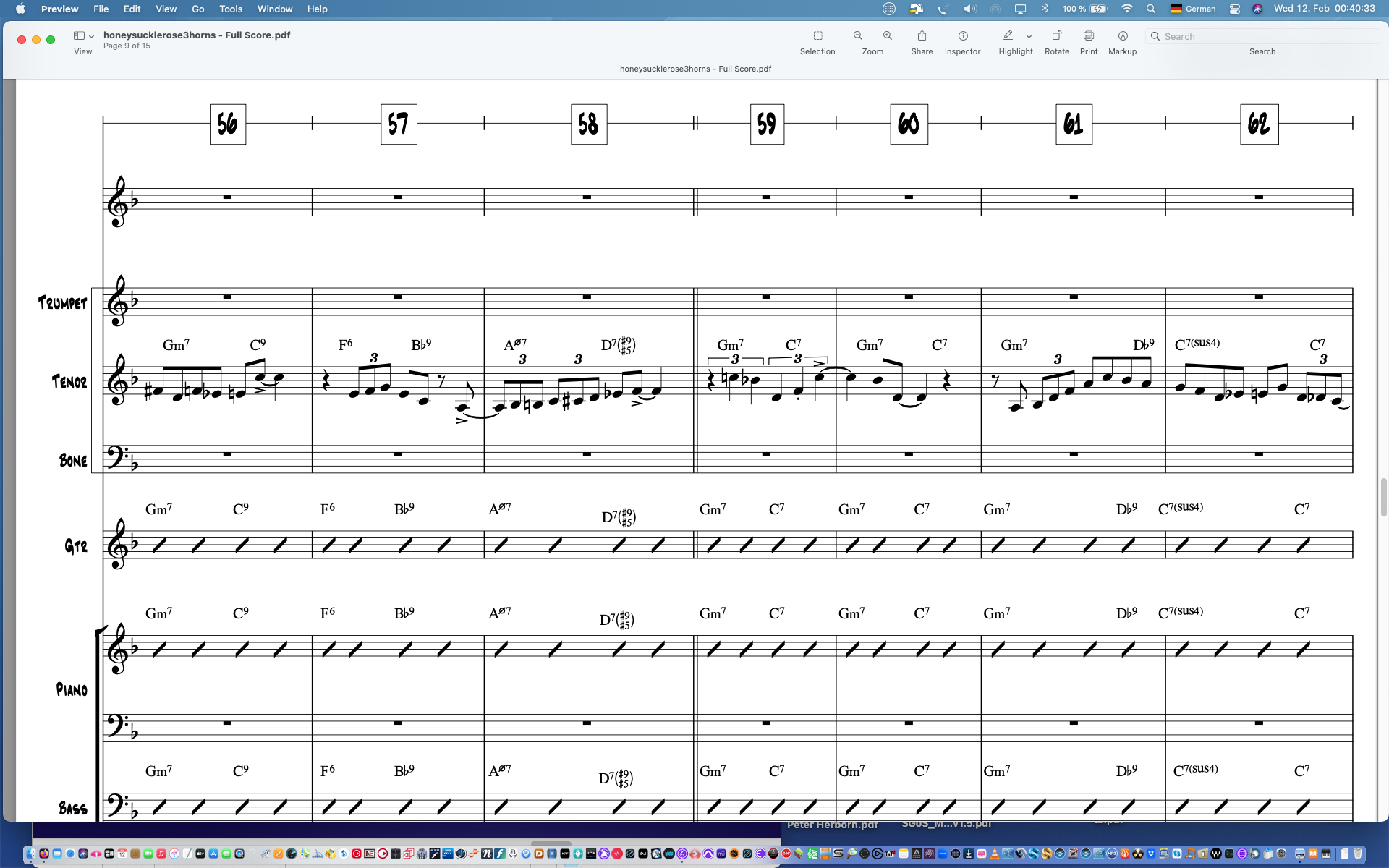This screenshot has width=1389, height=868.
Task: Open the Inspector info icon
Action: click(x=963, y=36)
